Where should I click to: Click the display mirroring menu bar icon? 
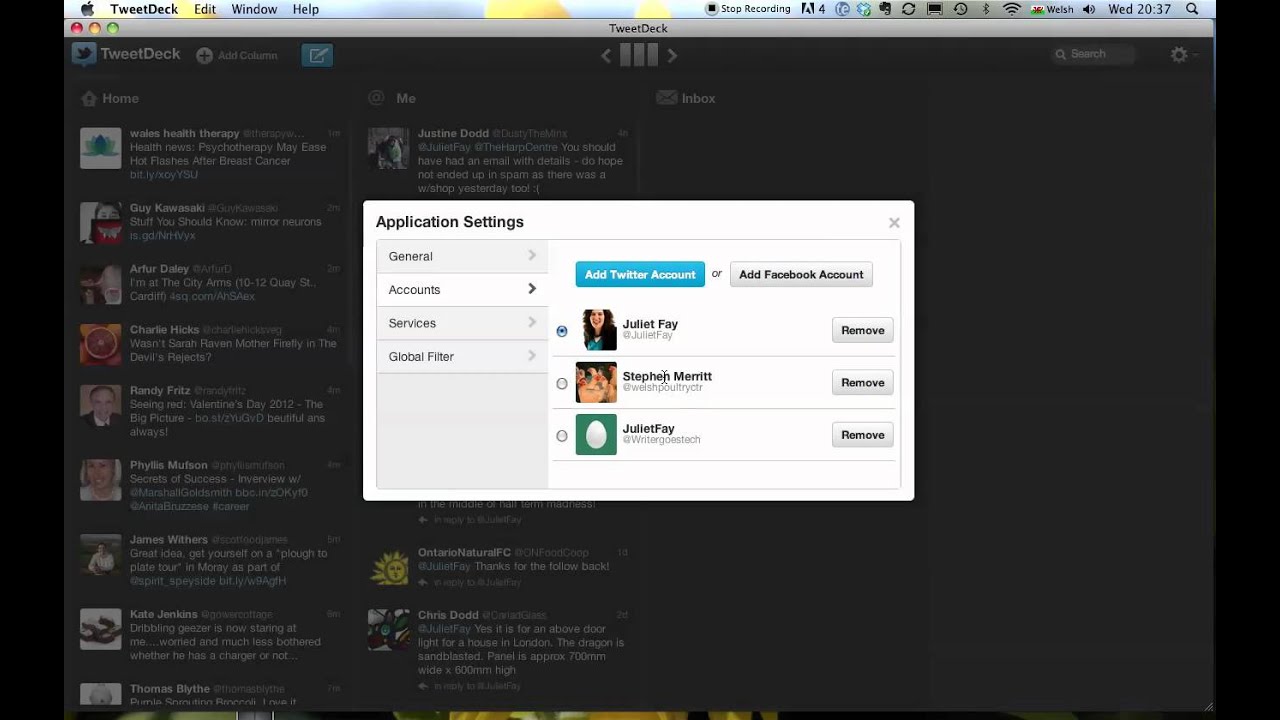pyautogui.click(x=934, y=9)
